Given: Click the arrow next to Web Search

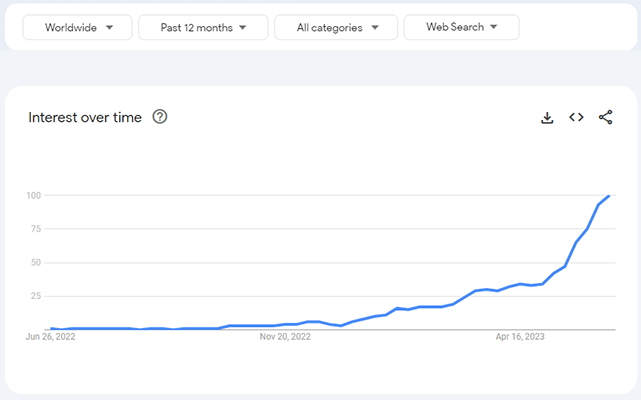Looking at the screenshot, I should coord(494,27).
